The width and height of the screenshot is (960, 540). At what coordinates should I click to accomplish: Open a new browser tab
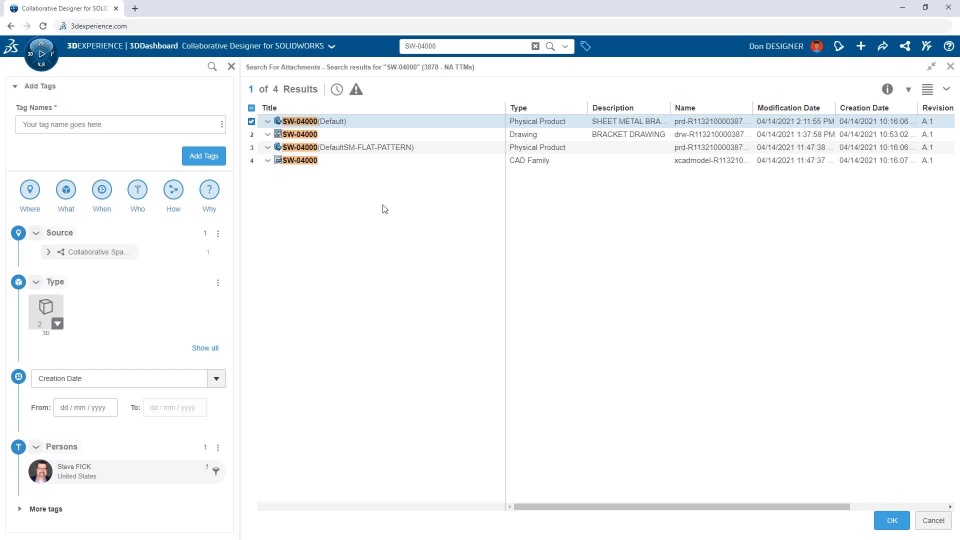(135, 9)
